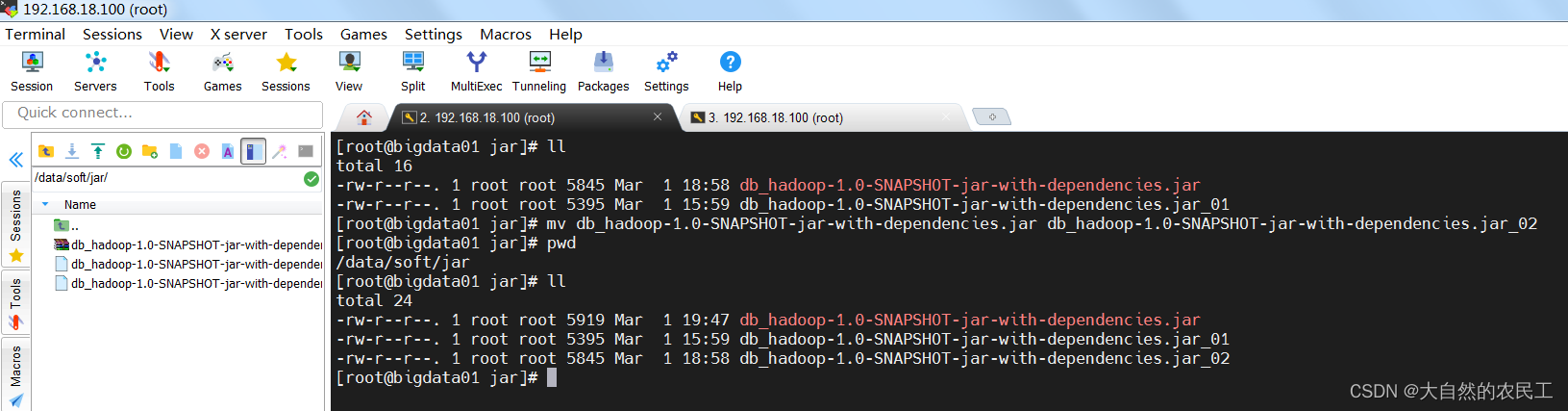Refresh the current SFTP folder

pyautogui.click(x=124, y=151)
